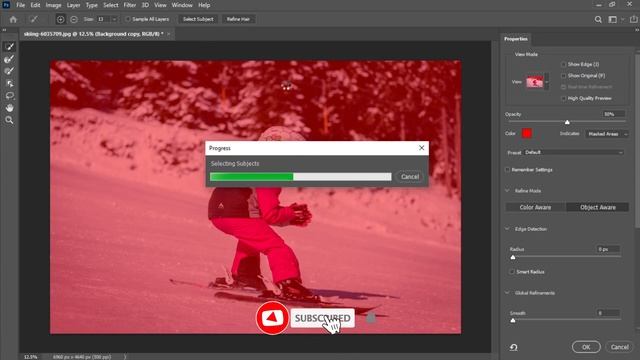
Task: Expand the left toolbar double-arrow
Action: pos(4,30)
